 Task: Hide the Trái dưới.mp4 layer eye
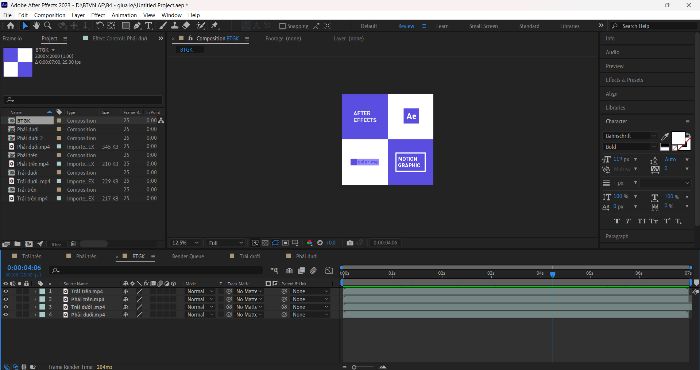point(6,307)
